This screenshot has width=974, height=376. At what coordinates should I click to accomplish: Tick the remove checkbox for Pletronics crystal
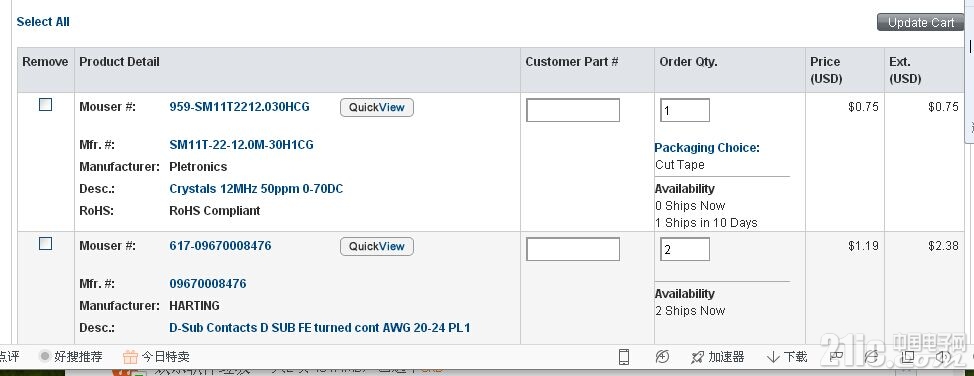pos(45,105)
